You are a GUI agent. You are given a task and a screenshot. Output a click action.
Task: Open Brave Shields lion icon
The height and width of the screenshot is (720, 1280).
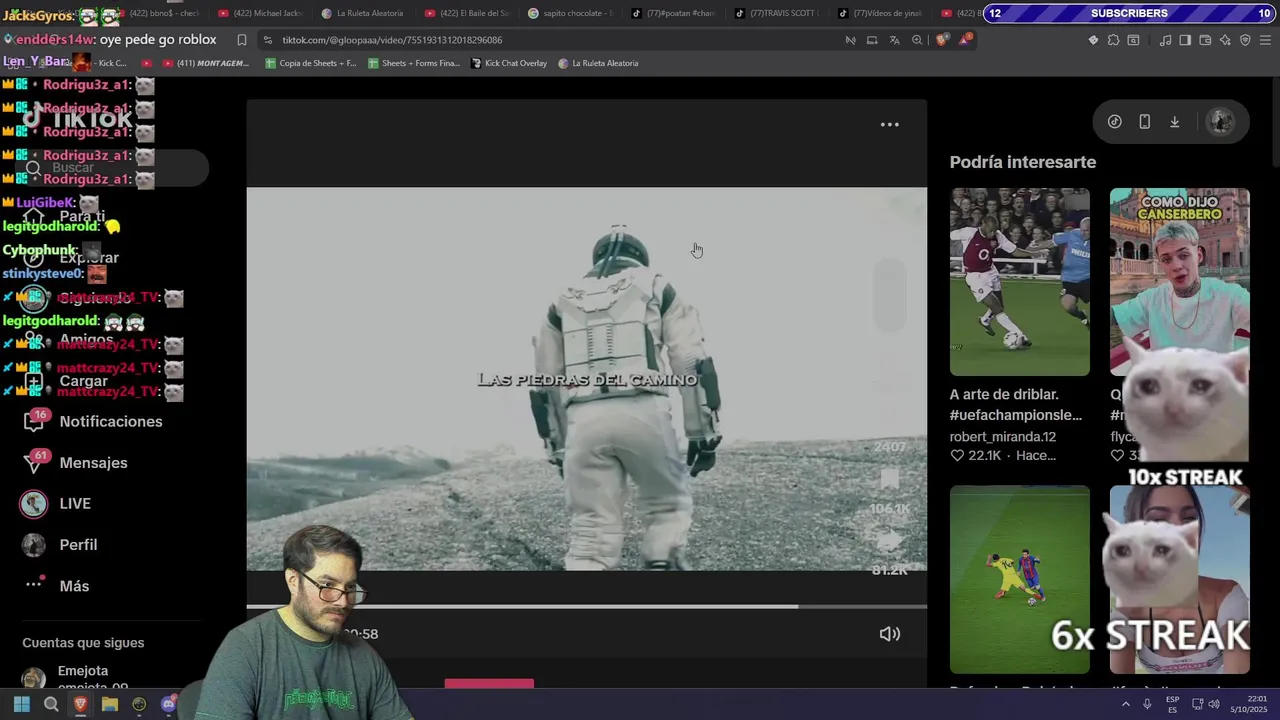[942, 40]
